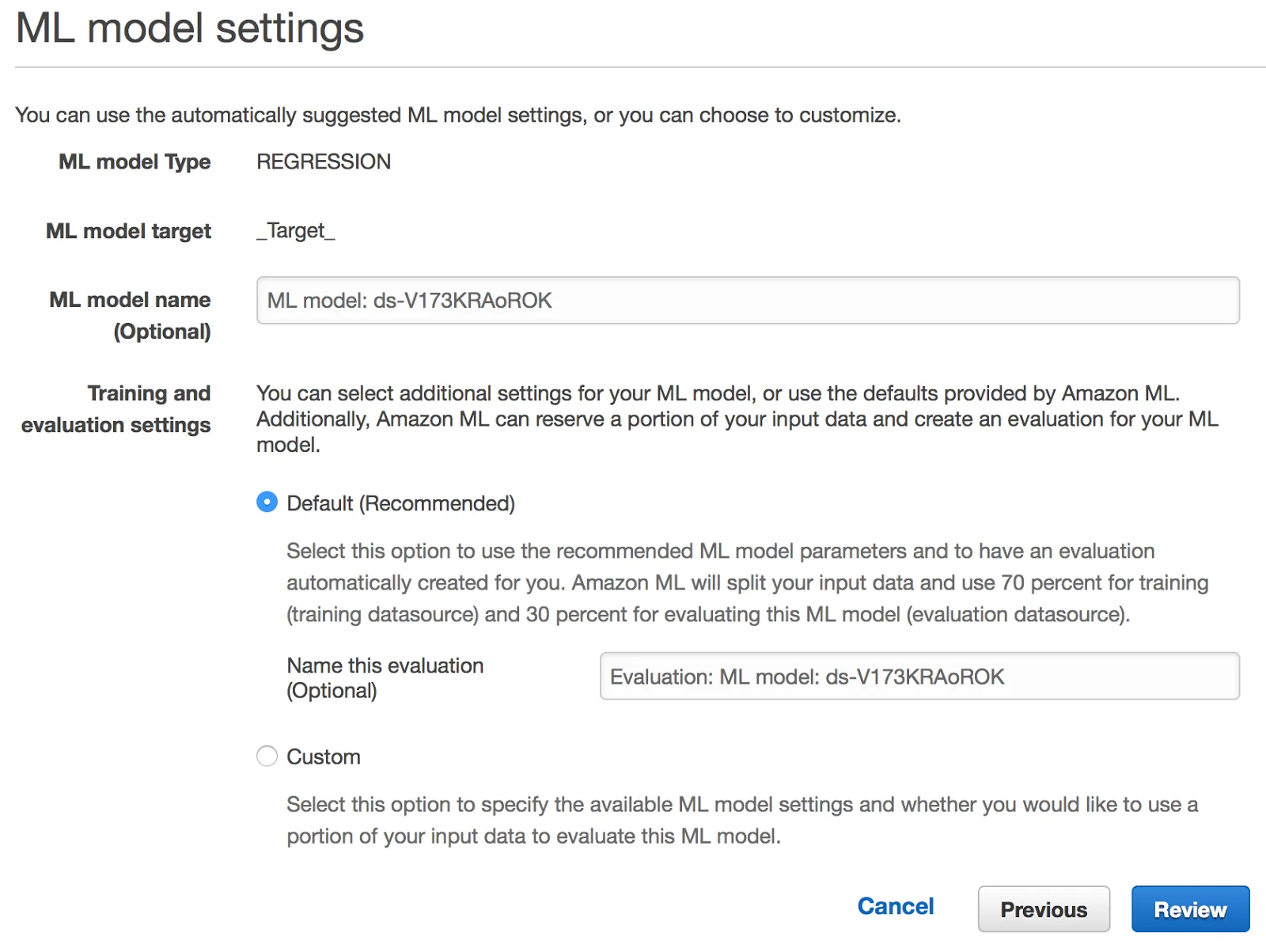Viewport: 1266px width, 952px height.
Task: Click the 'Default (Recommended)' option label text
Action: coord(400,503)
